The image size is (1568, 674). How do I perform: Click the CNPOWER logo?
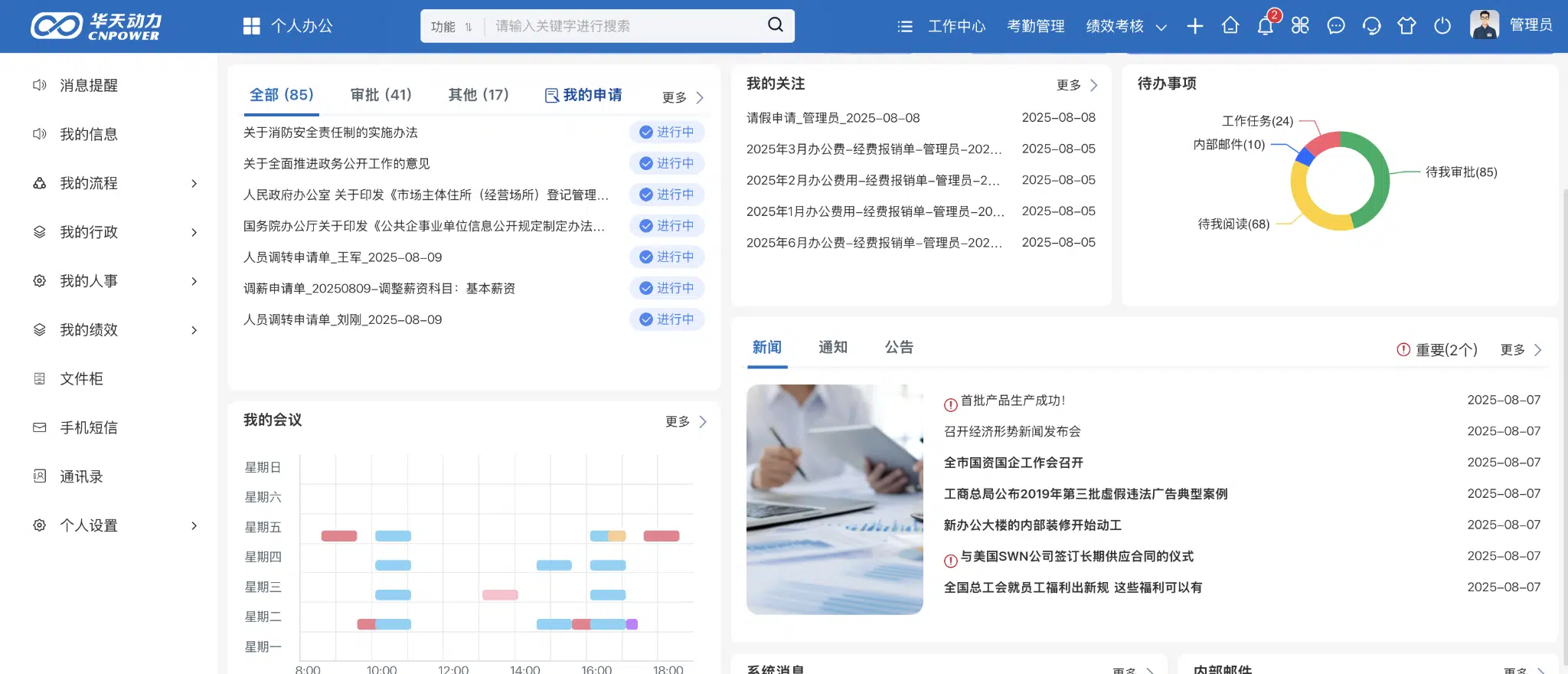[x=96, y=26]
